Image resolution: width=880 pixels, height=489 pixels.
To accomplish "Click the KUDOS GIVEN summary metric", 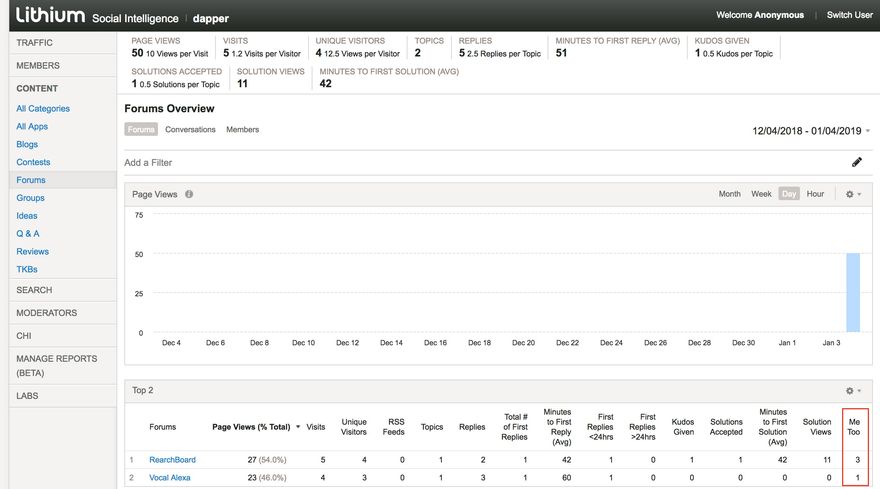I will pos(734,48).
